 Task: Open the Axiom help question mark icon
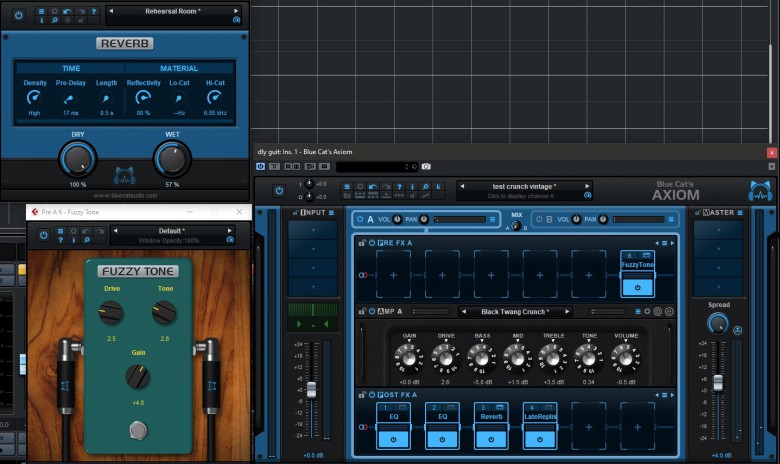pyautogui.click(x=399, y=186)
